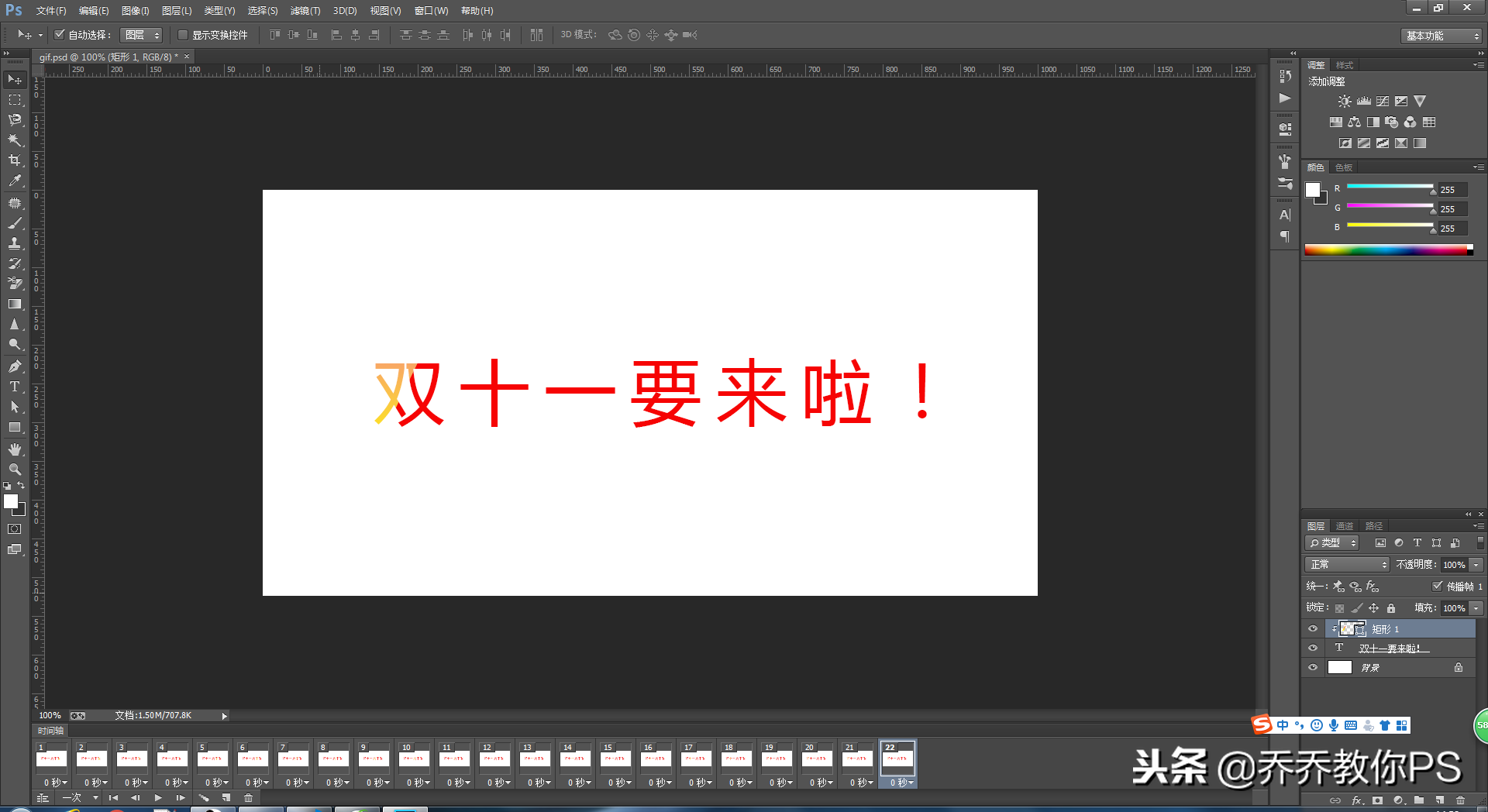Switch to the 通道 tab
The image size is (1488, 812).
coord(1345,526)
